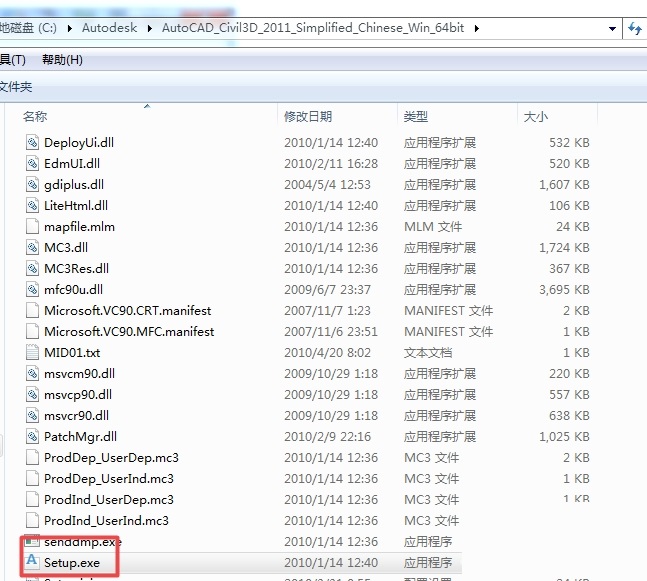Refresh the folder using address bar refresh icon

635,28
